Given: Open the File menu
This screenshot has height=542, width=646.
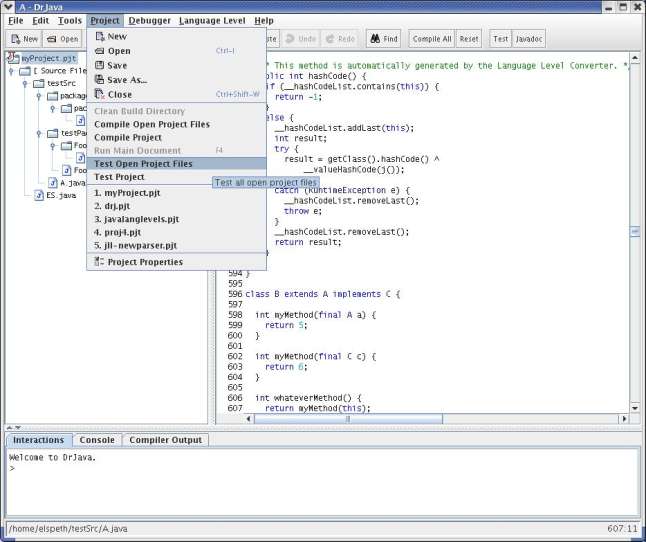Looking at the screenshot, I should coord(16,21).
